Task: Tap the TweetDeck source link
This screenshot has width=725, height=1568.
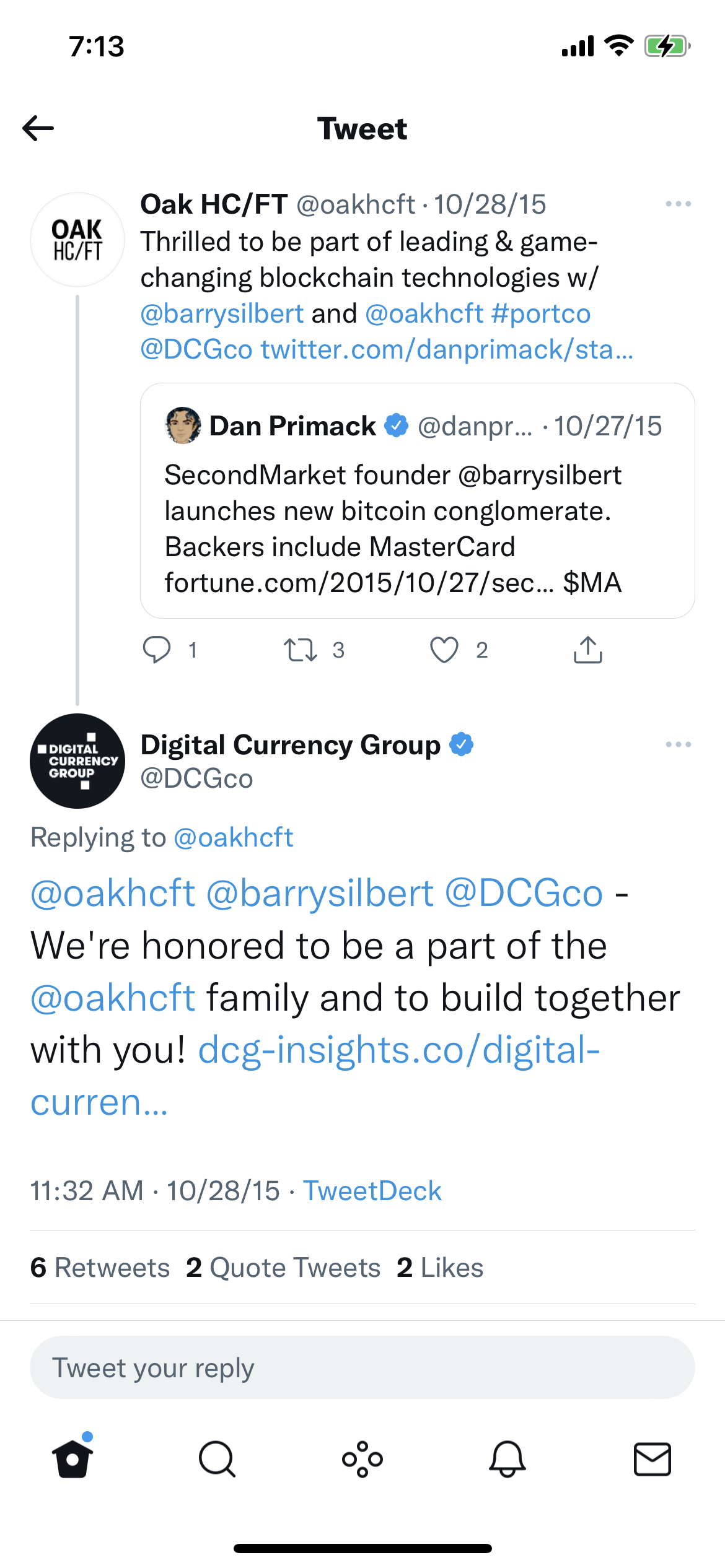Action: point(372,1191)
